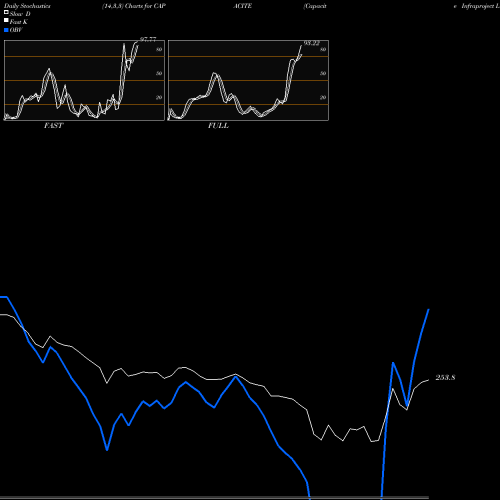Click the blue OBV legend square
The width and height of the screenshot is (500, 500).
tap(6, 30)
